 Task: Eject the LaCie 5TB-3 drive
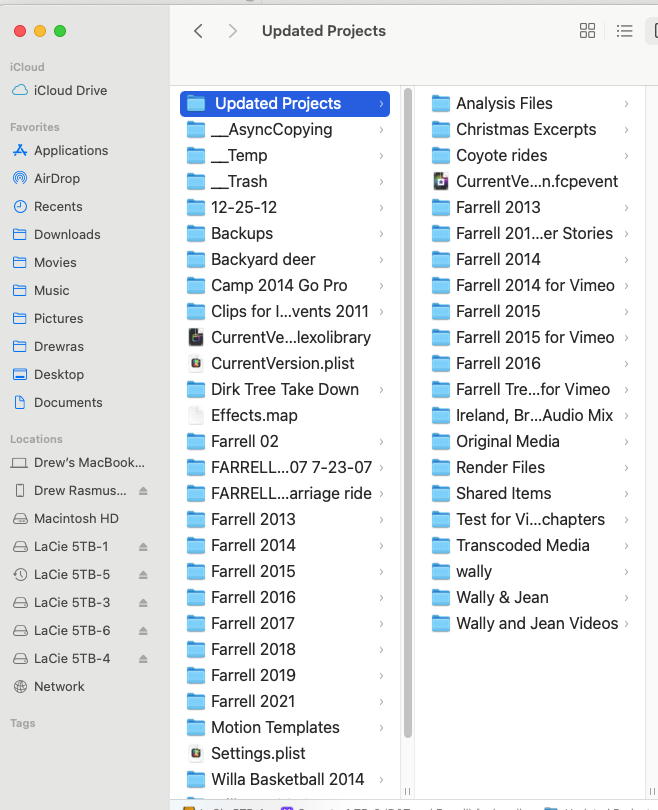[143, 603]
